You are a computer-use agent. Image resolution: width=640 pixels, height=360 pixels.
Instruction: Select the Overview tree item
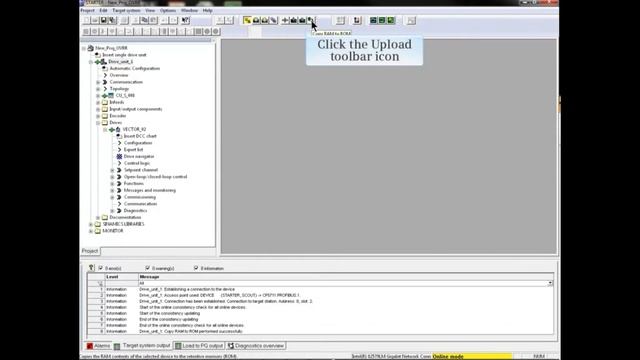[x=119, y=75]
